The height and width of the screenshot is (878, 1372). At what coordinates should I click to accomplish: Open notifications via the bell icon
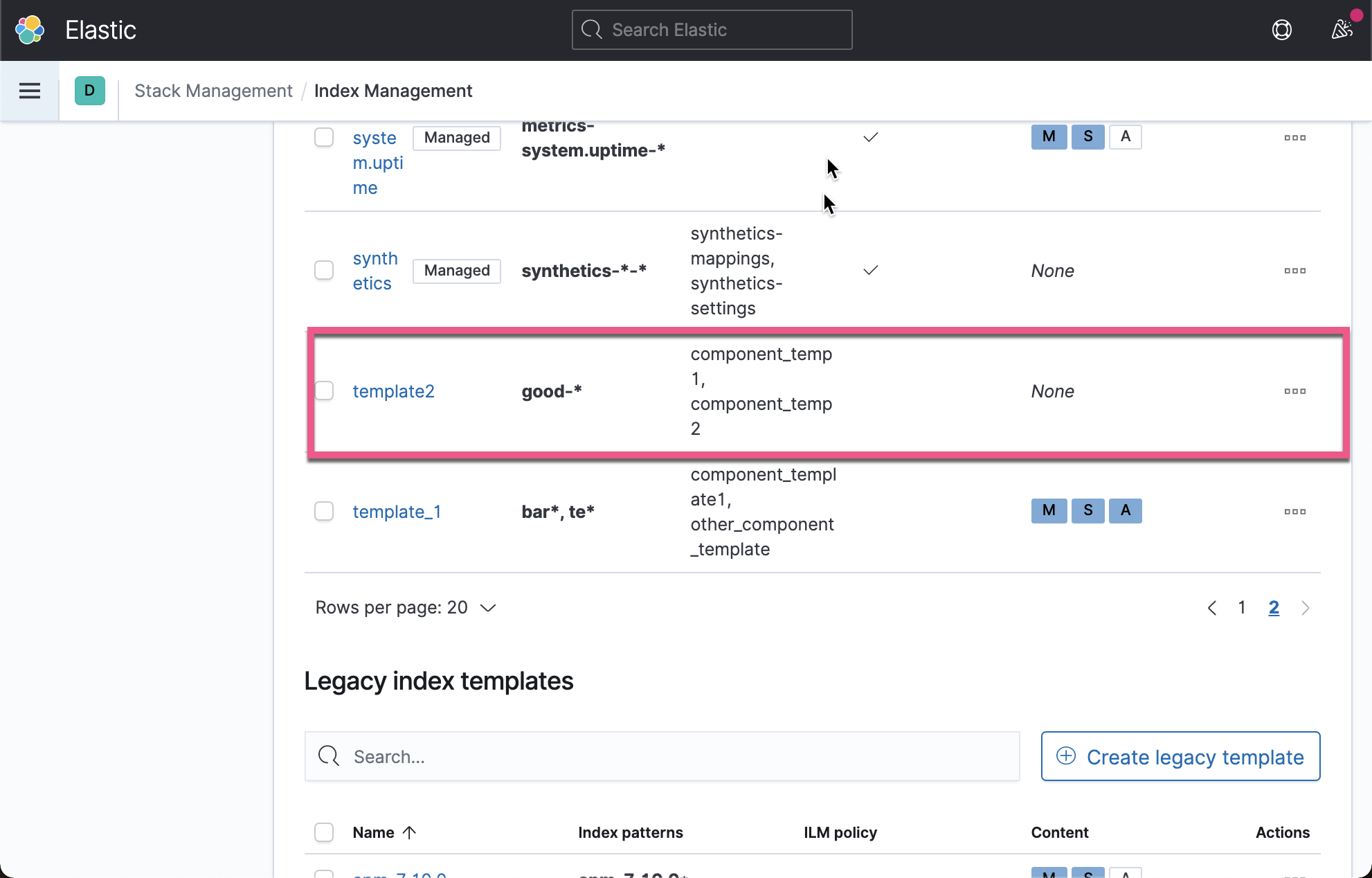(x=1342, y=30)
